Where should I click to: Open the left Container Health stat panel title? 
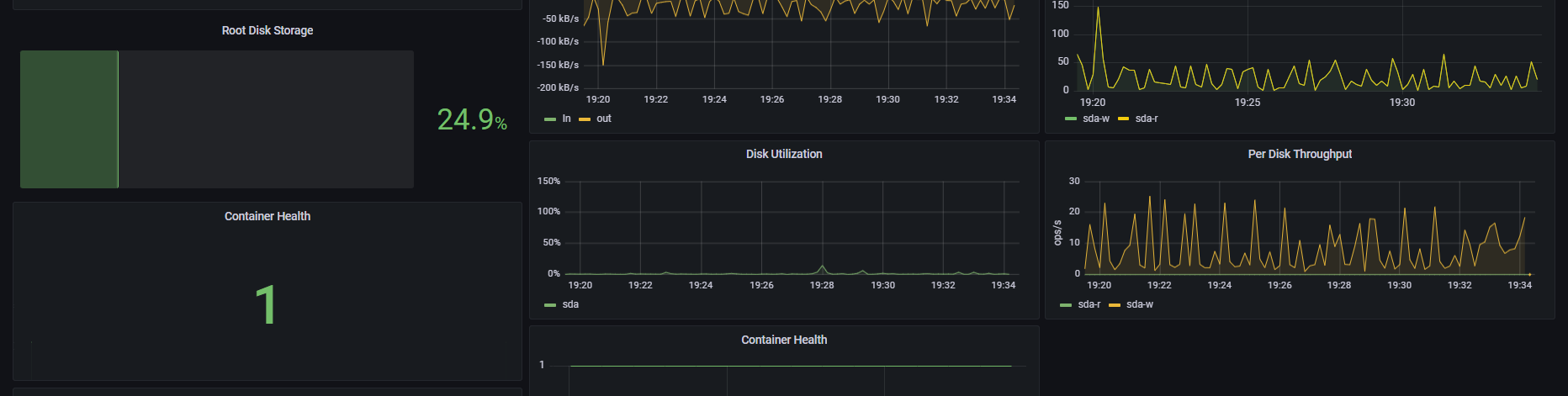pyautogui.click(x=268, y=216)
